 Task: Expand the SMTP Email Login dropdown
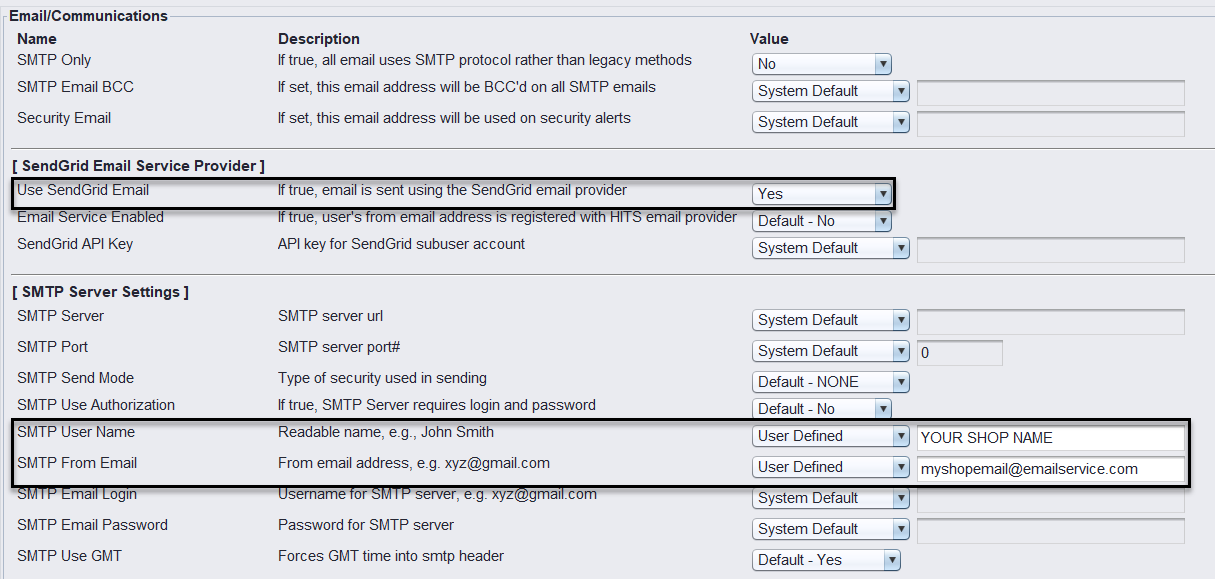coord(830,498)
